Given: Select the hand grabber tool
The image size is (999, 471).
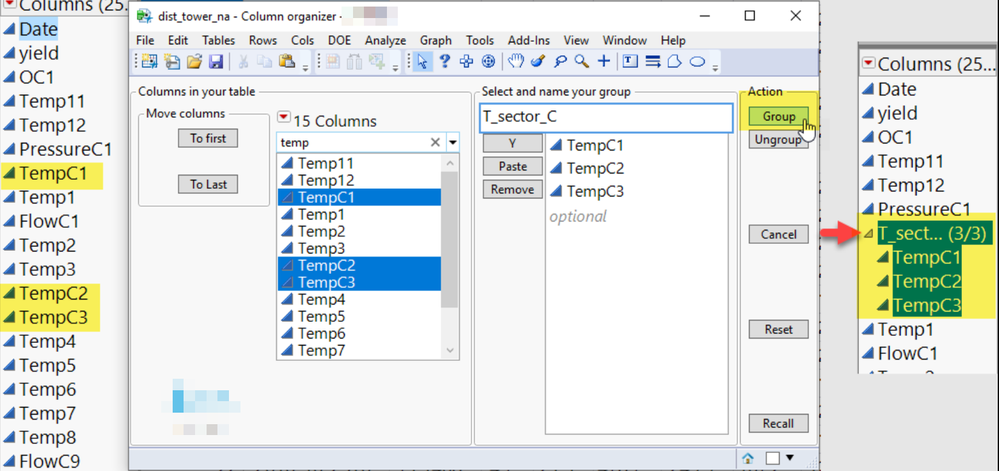Looking at the screenshot, I should point(516,62).
